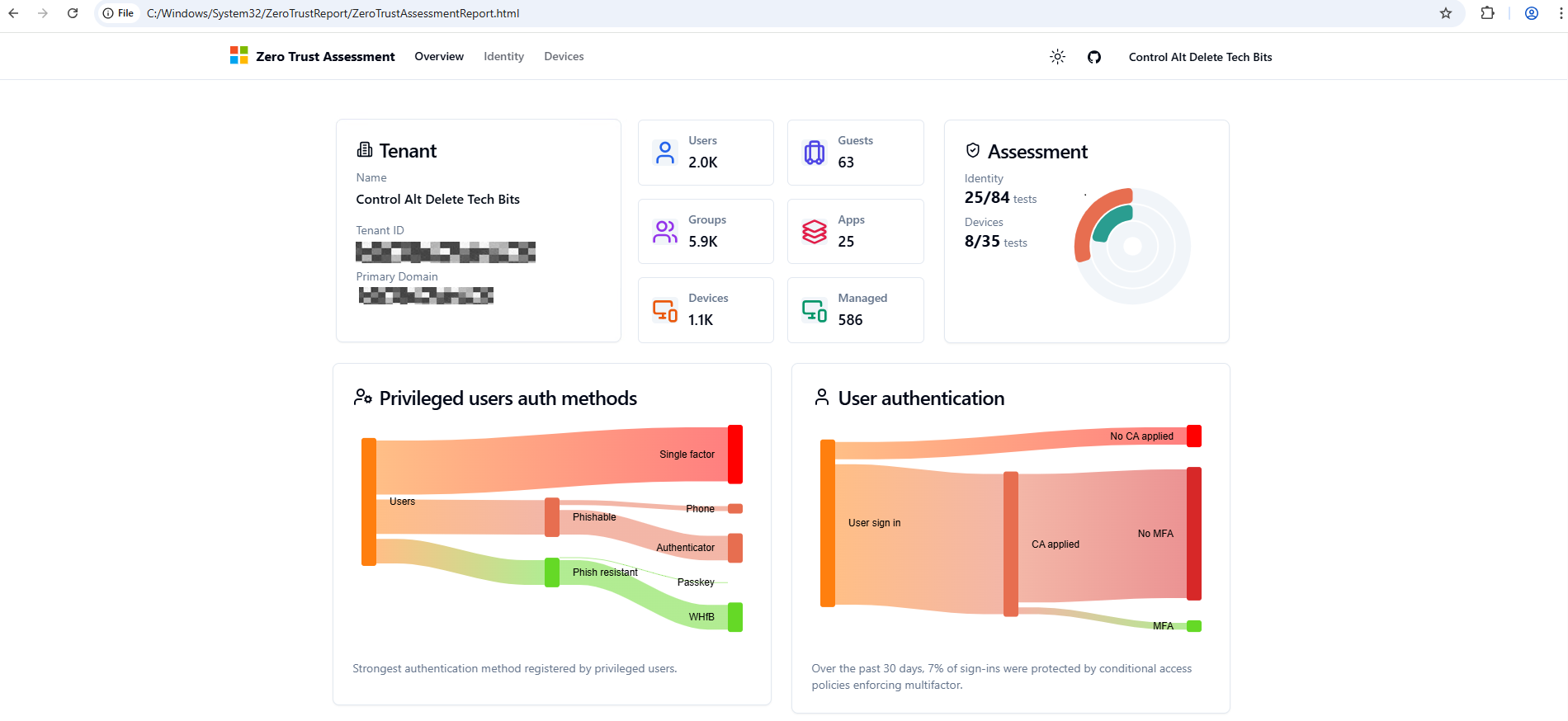Click the Users card person icon
Image resolution: width=1568 pixels, height=721 pixels.
pyautogui.click(x=665, y=153)
